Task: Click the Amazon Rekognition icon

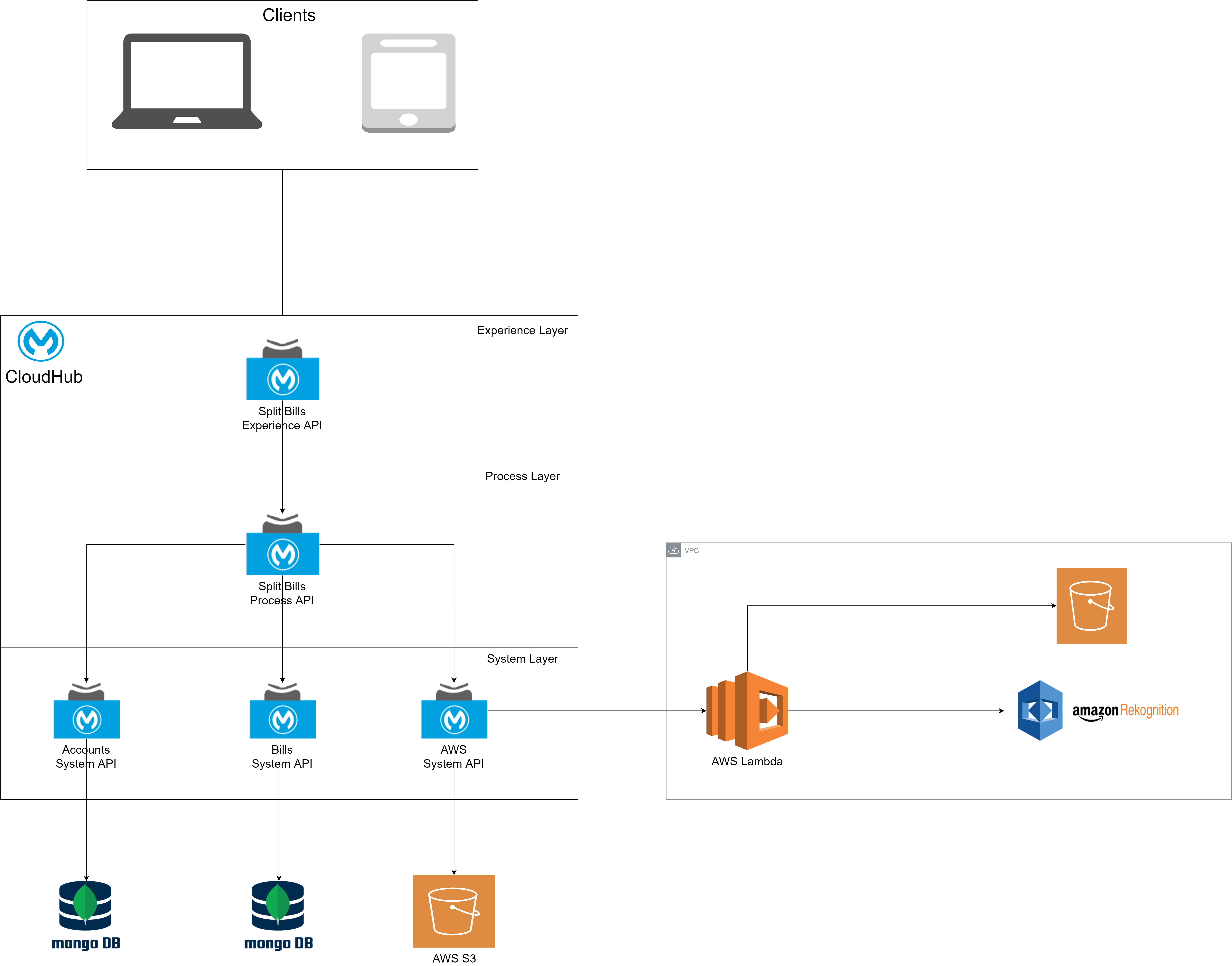Action: (x=1040, y=710)
